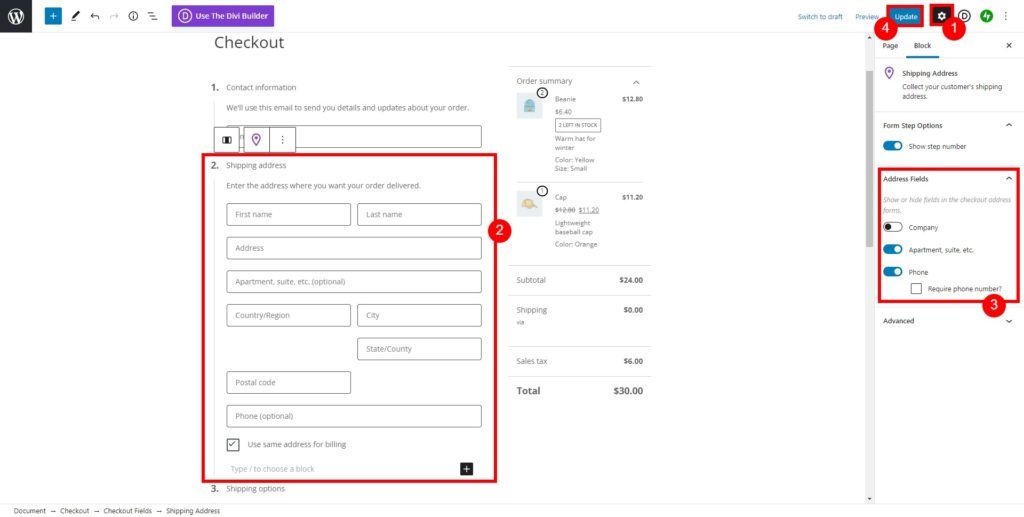Enable the Company field toggle
The width and height of the screenshot is (1024, 517).
[x=893, y=227]
